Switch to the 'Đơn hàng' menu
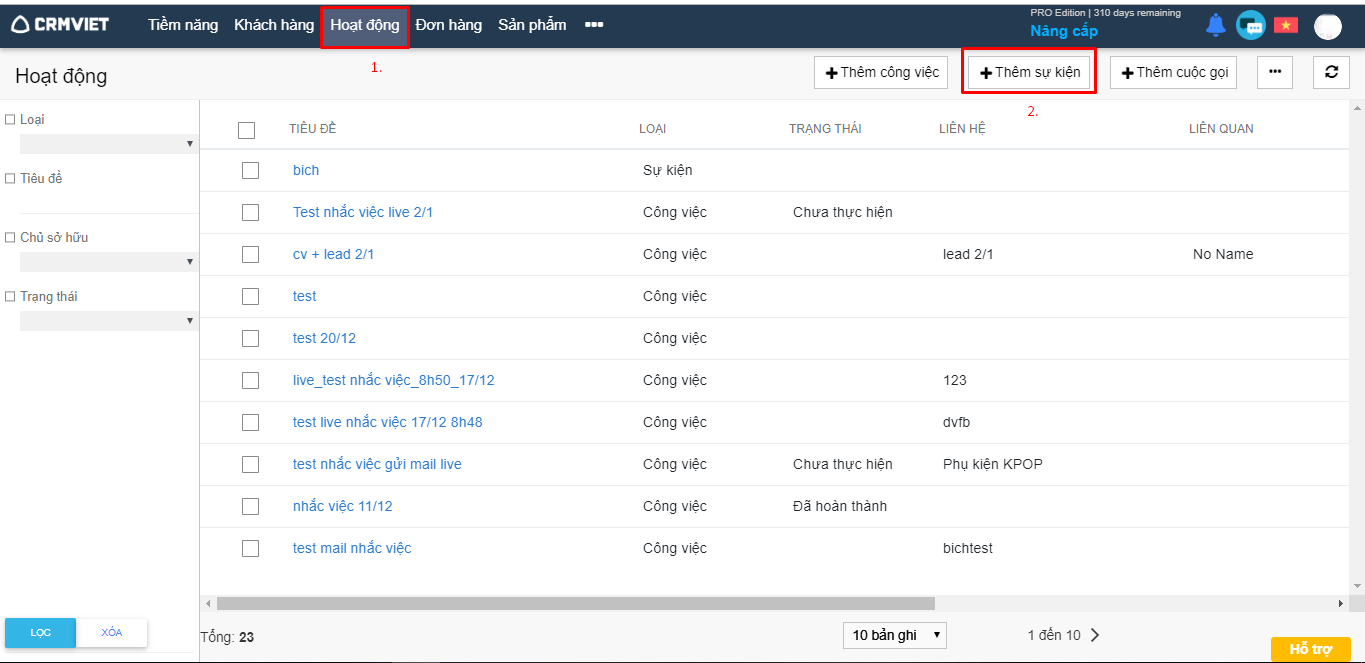This screenshot has width=1365, height=663. [448, 25]
